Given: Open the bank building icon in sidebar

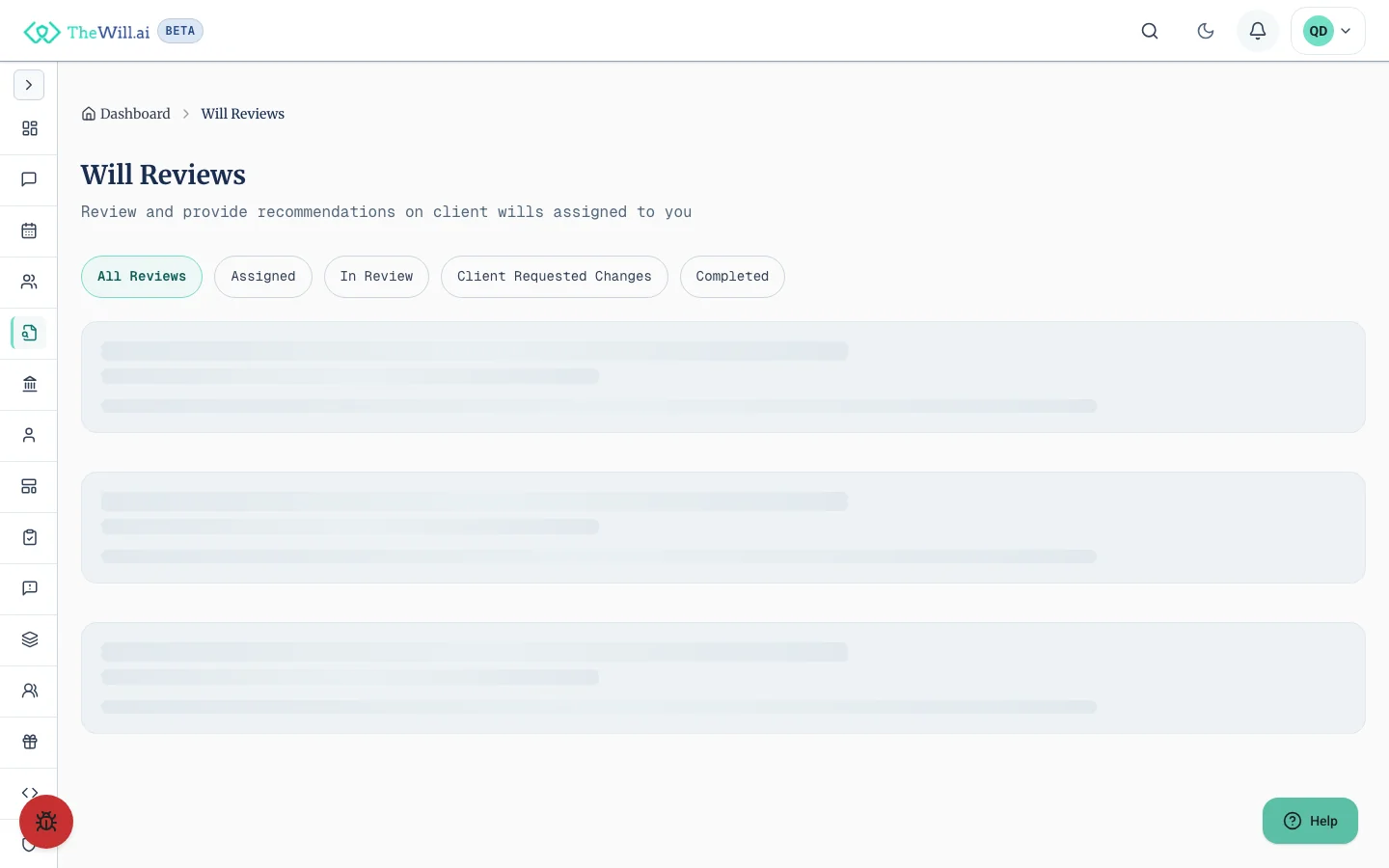Looking at the screenshot, I should click(x=29, y=384).
